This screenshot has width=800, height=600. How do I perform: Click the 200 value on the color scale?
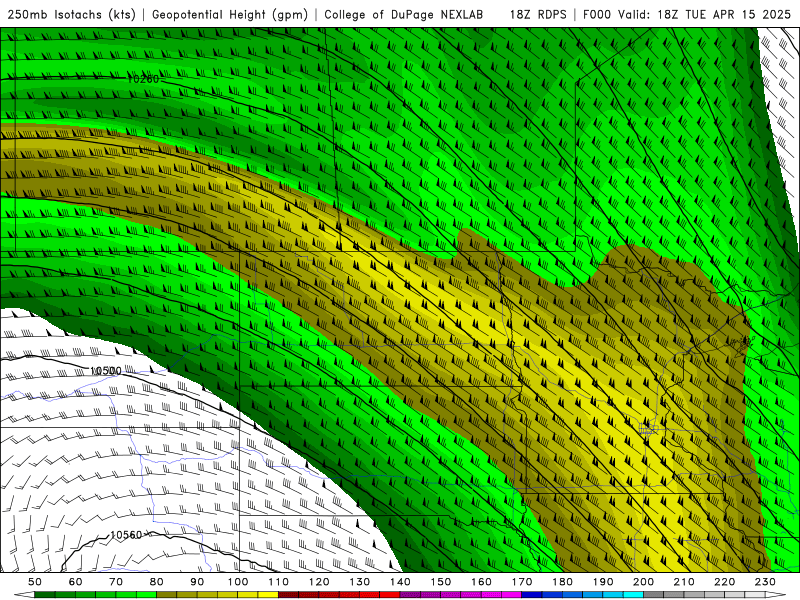click(x=644, y=582)
